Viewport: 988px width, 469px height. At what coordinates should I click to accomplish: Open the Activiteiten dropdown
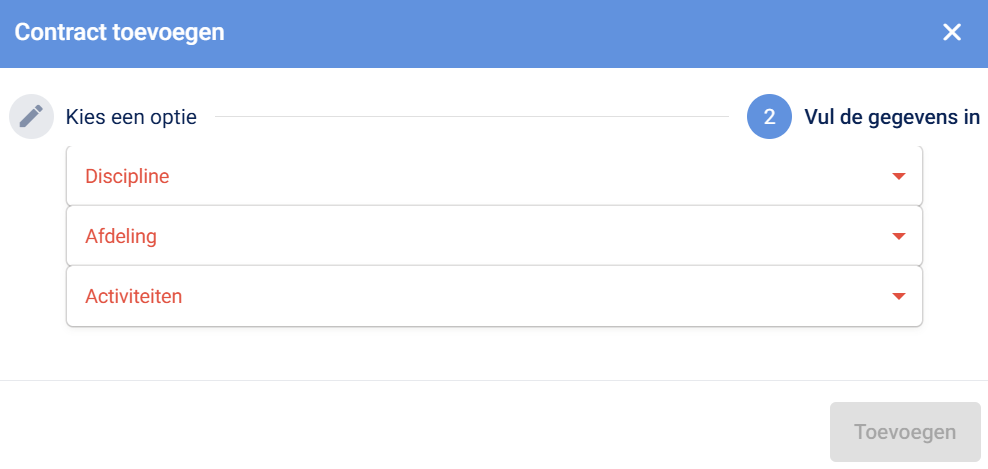pyautogui.click(x=493, y=297)
